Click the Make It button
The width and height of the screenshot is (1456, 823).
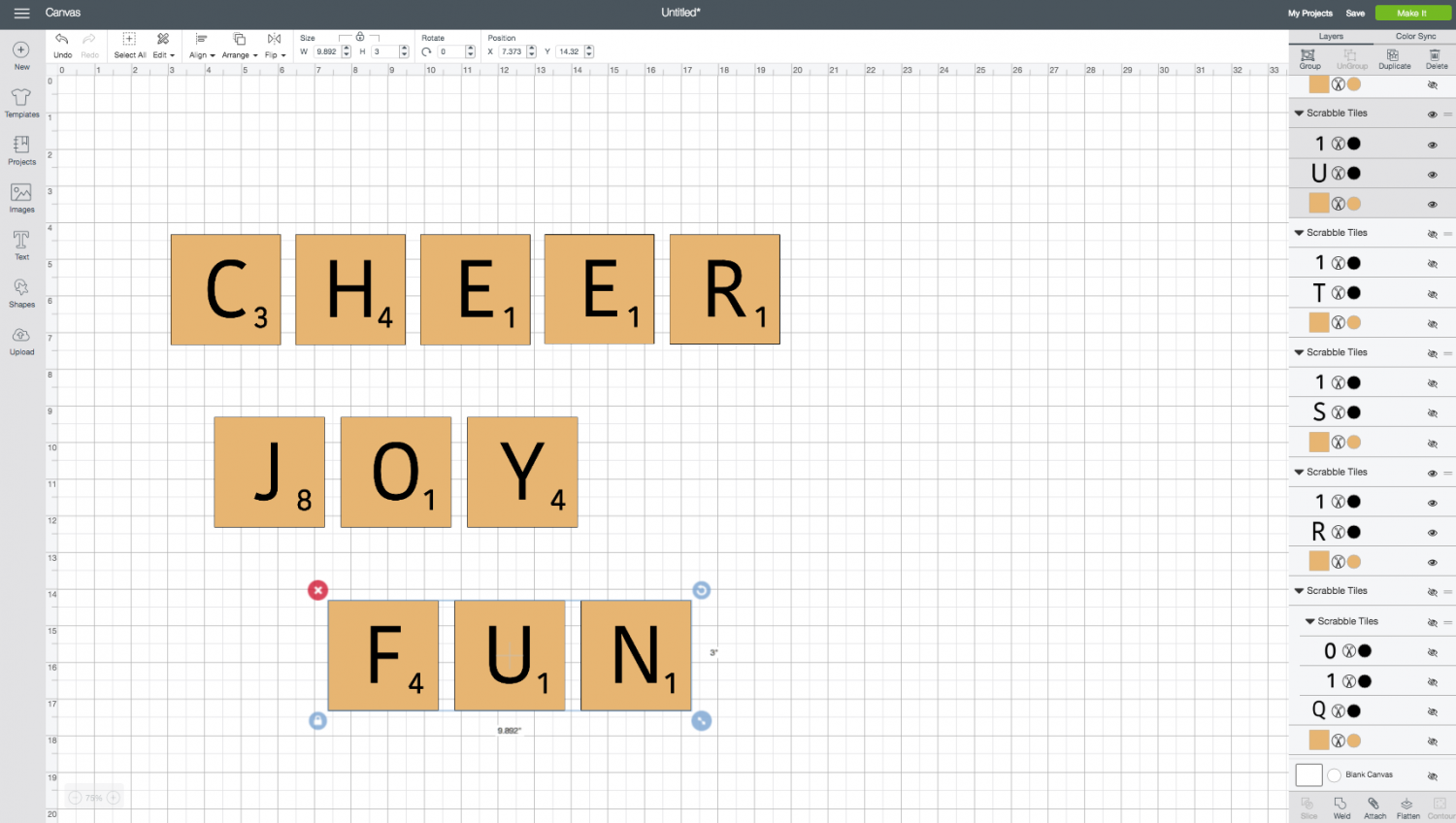point(1412,13)
